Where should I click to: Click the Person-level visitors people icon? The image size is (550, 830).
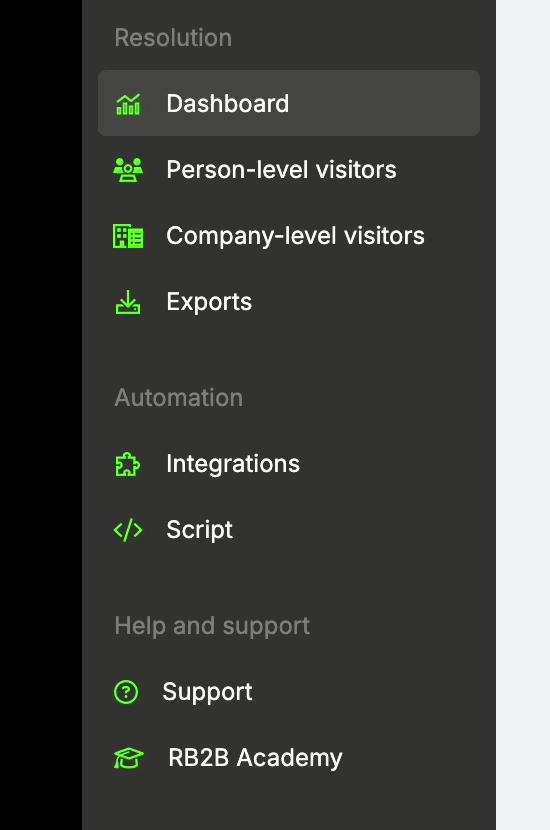(128, 170)
